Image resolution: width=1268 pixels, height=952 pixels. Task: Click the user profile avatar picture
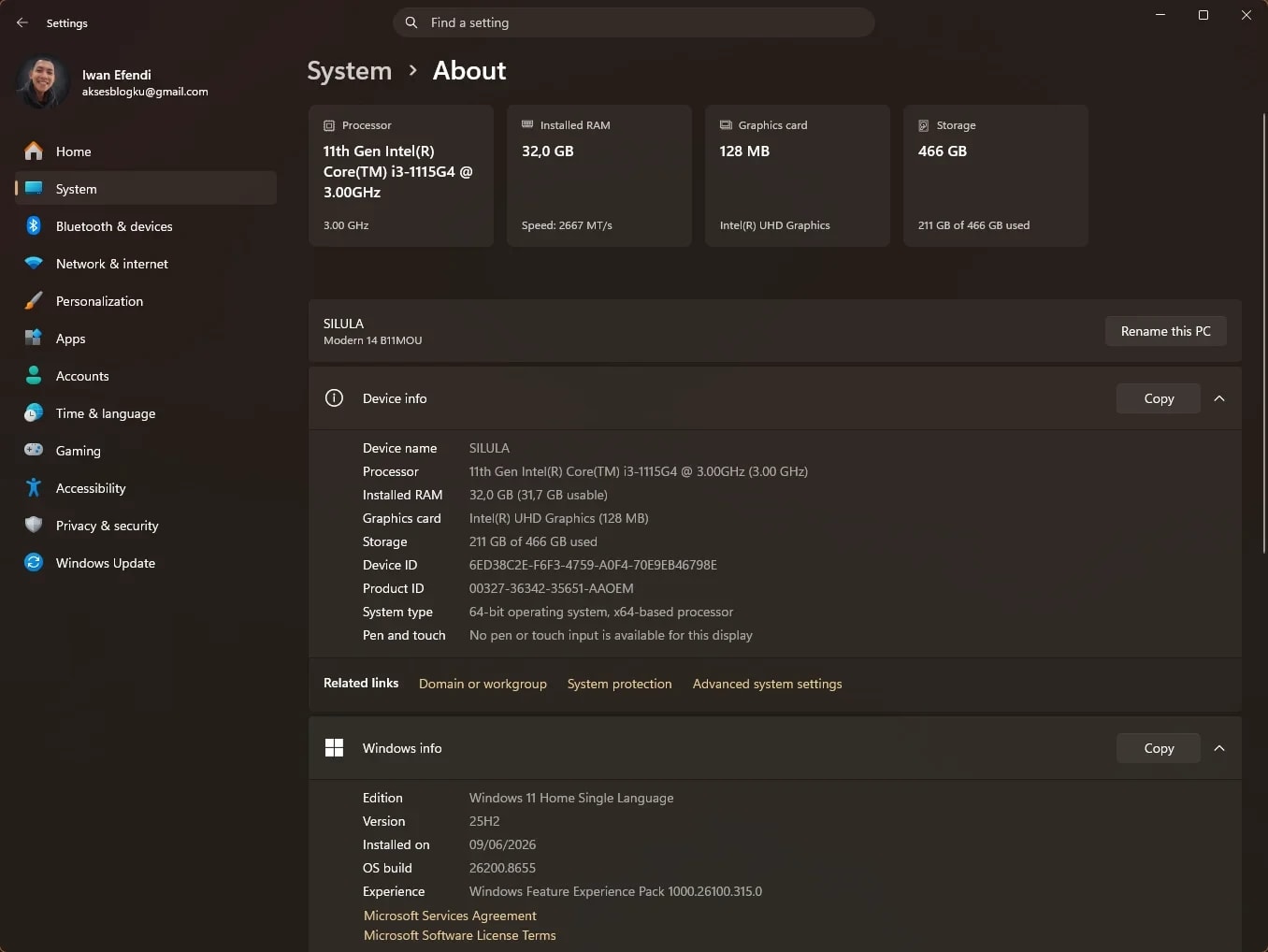(x=42, y=82)
